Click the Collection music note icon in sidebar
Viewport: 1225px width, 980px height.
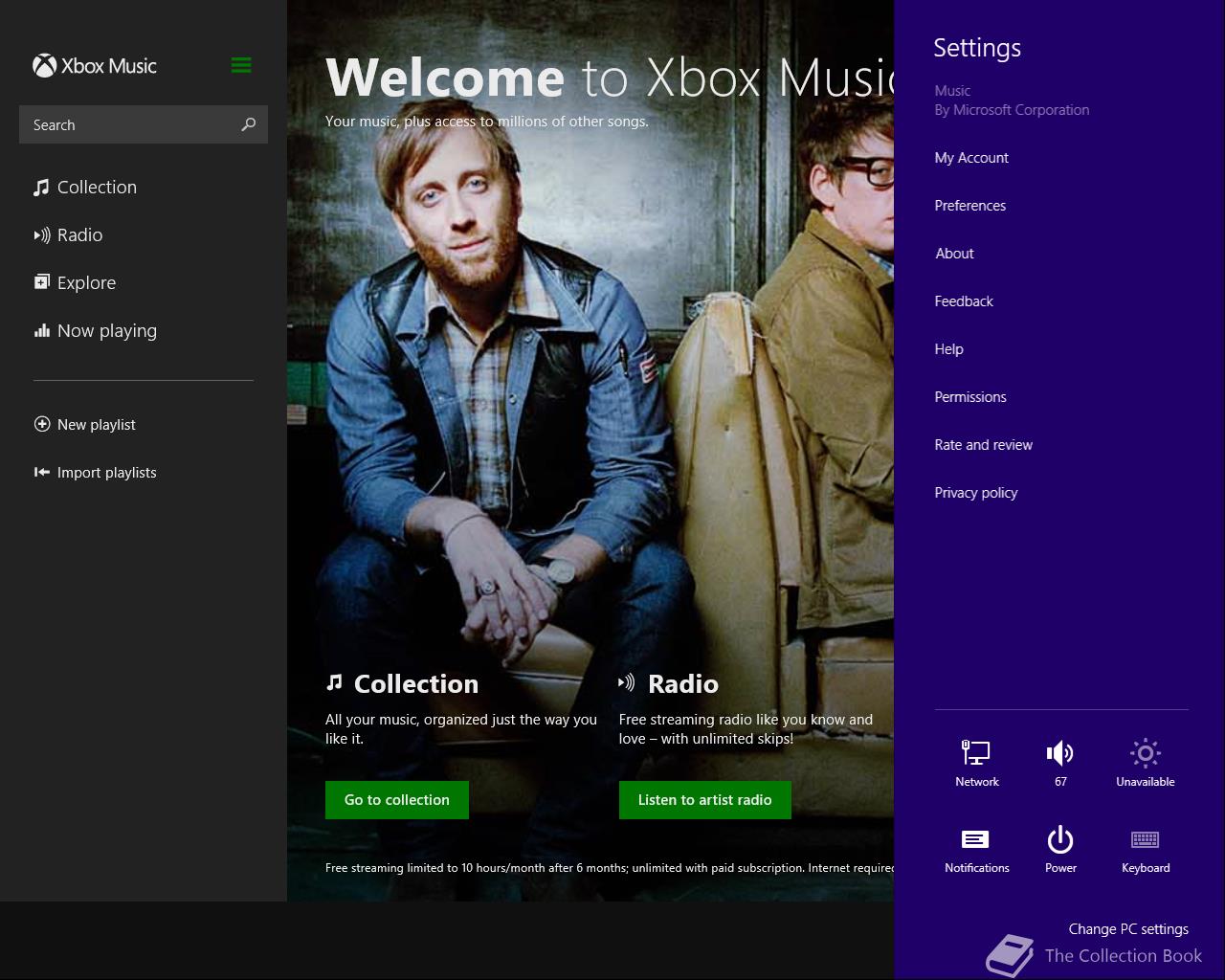(x=41, y=187)
